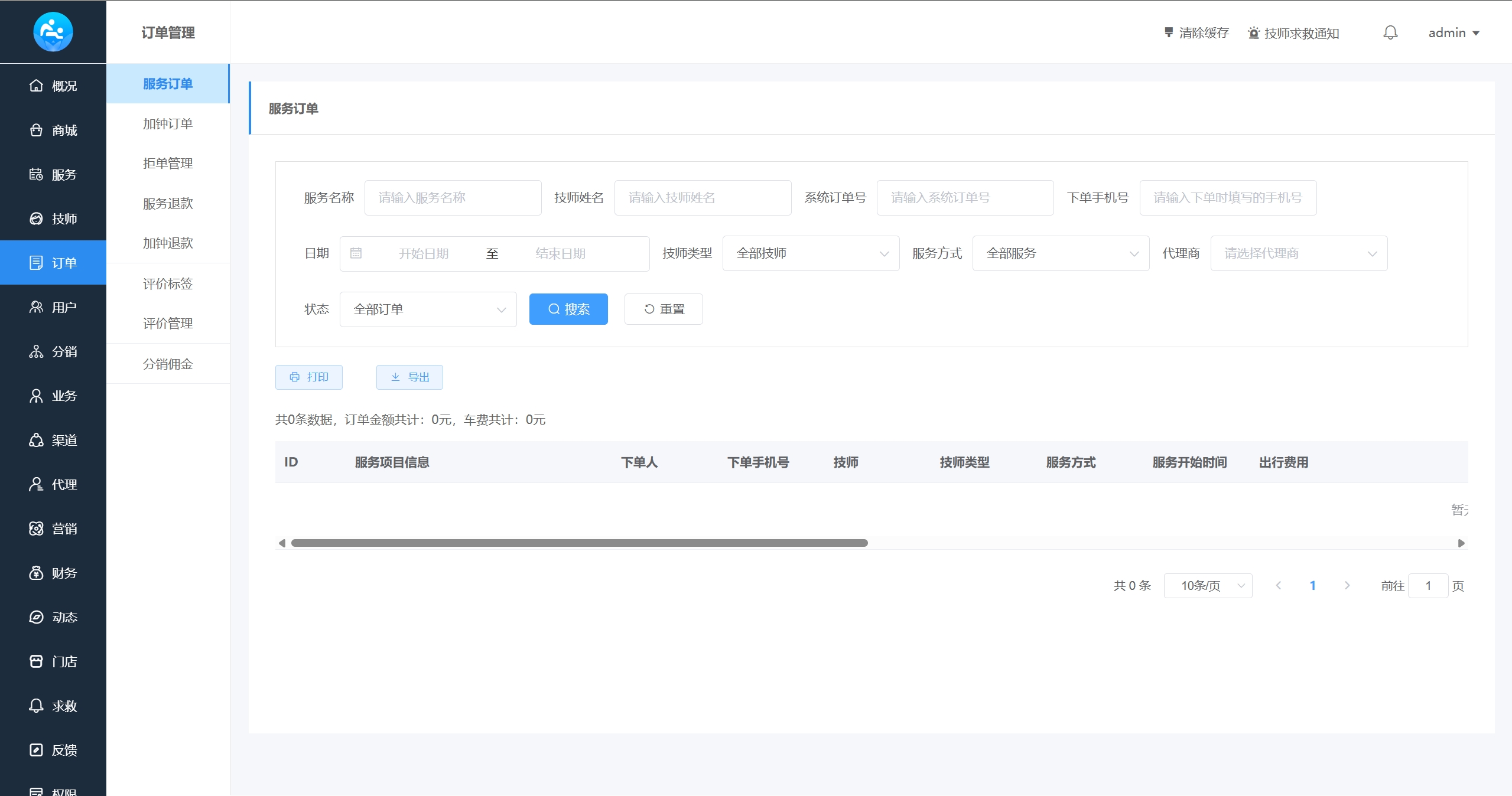Open 财务 finance section in sidebar
Image resolution: width=1512 pixels, height=796 pixels.
[x=53, y=573]
